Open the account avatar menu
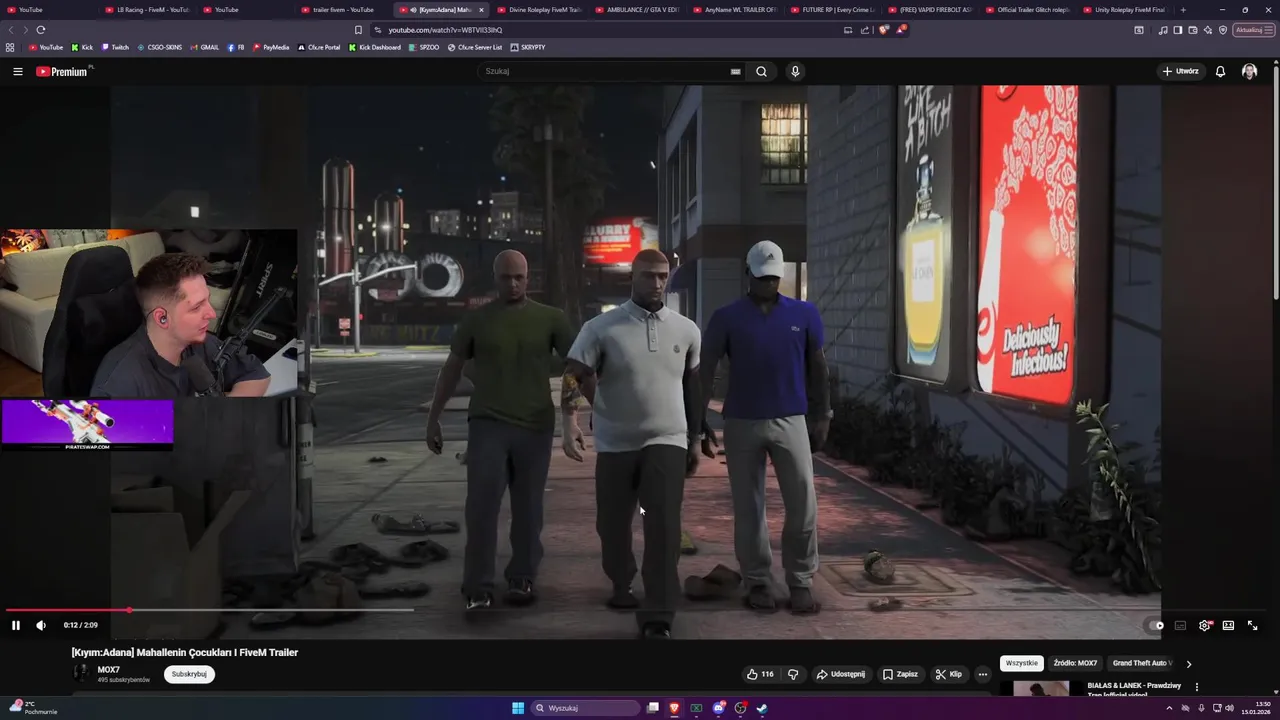 tap(1249, 71)
